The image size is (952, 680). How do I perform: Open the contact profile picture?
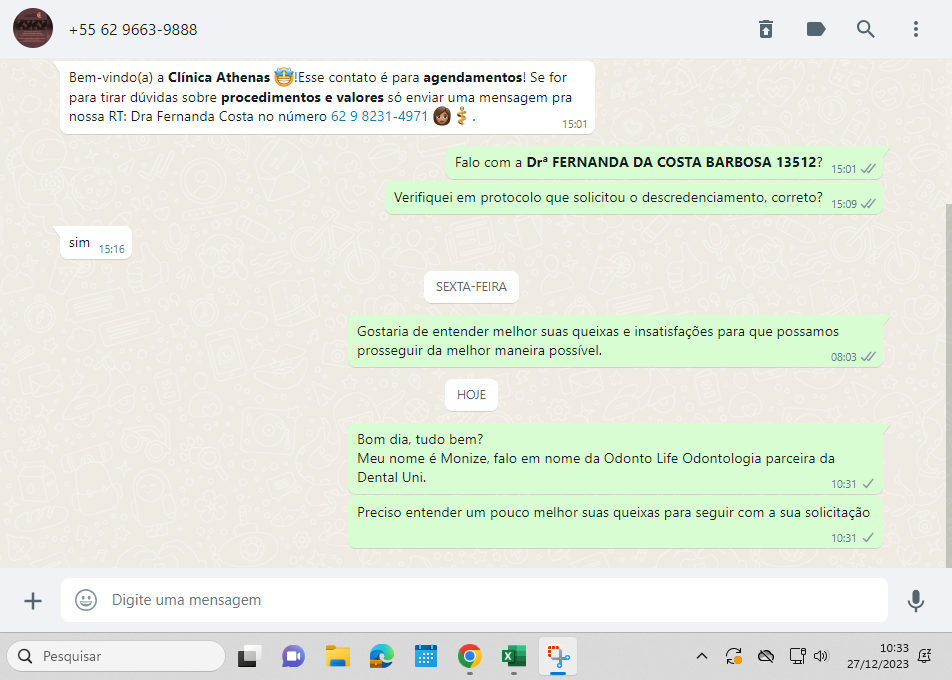[x=33, y=29]
